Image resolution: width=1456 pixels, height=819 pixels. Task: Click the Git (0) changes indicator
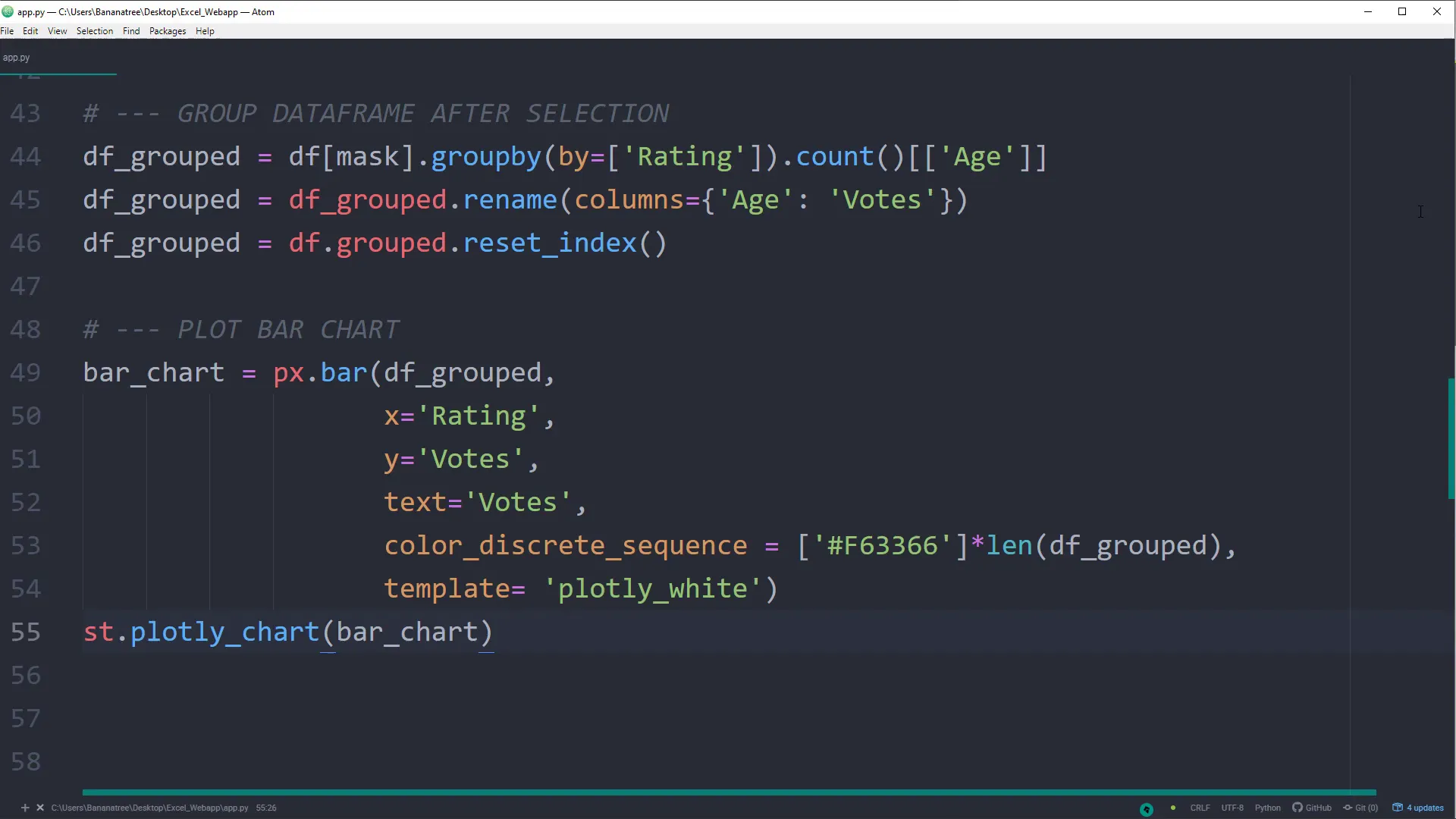1361,808
